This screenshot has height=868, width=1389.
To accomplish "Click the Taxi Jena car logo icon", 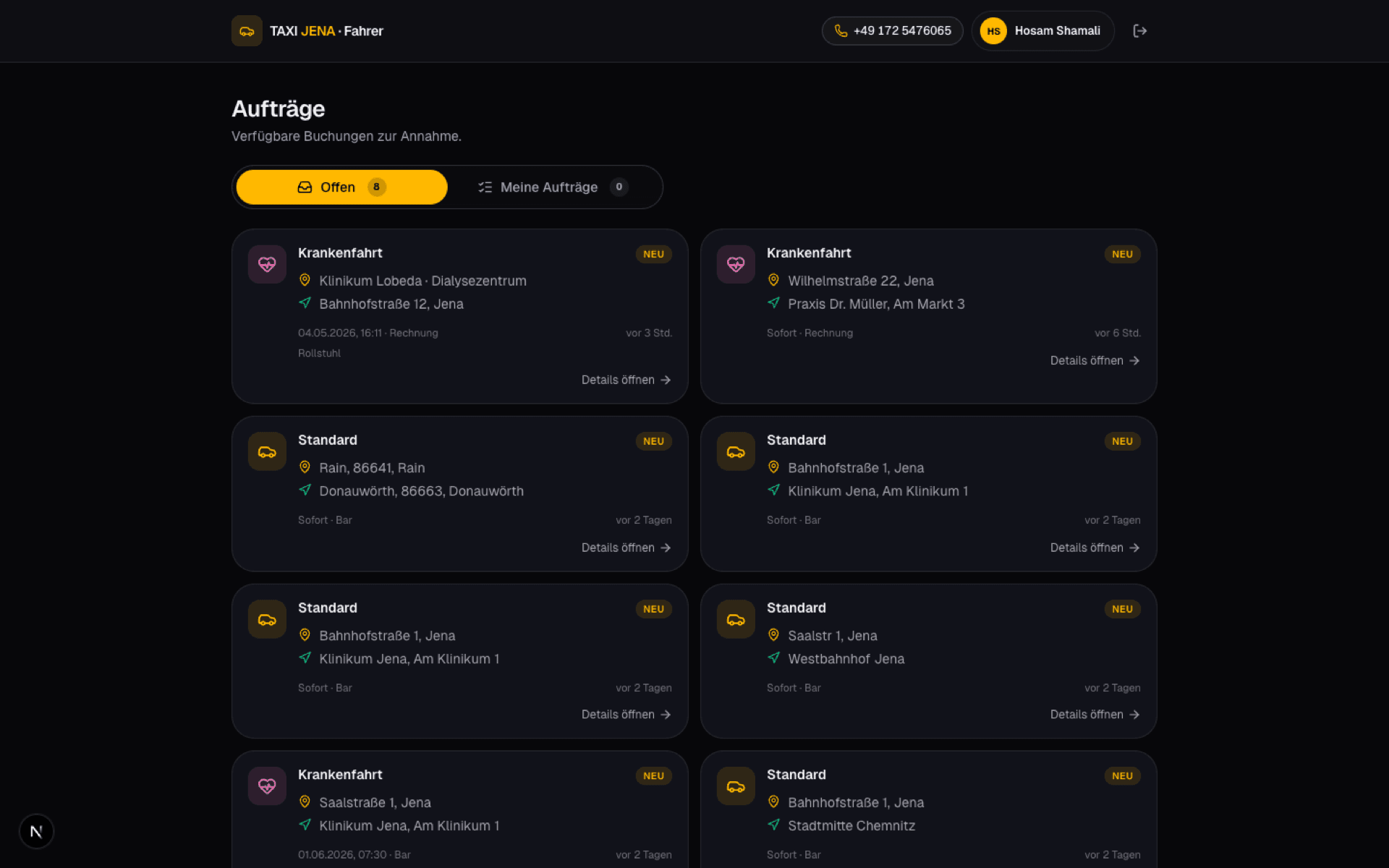I will click(x=247, y=31).
